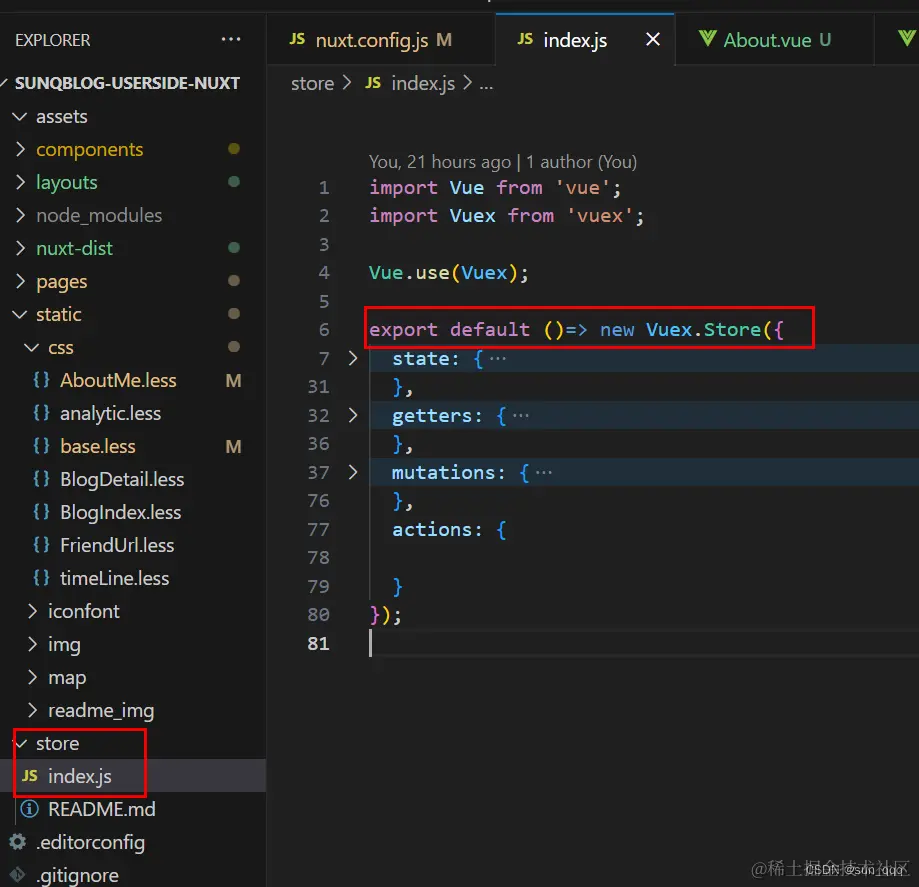The width and height of the screenshot is (919, 887).
Task: Open BlogDetail.less file
Action: pyautogui.click(x=122, y=479)
